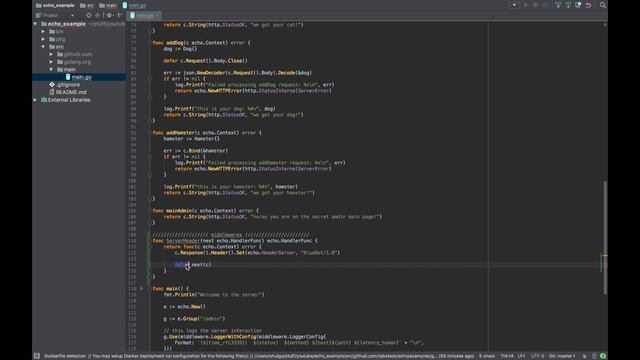Select main.go in project tree
Viewport: 640px width, 360px height.
click(x=79, y=77)
